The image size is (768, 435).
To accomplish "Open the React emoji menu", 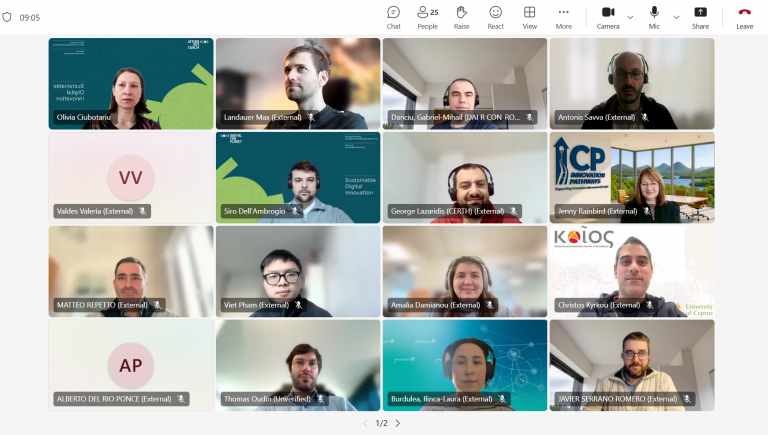I will (495, 16).
